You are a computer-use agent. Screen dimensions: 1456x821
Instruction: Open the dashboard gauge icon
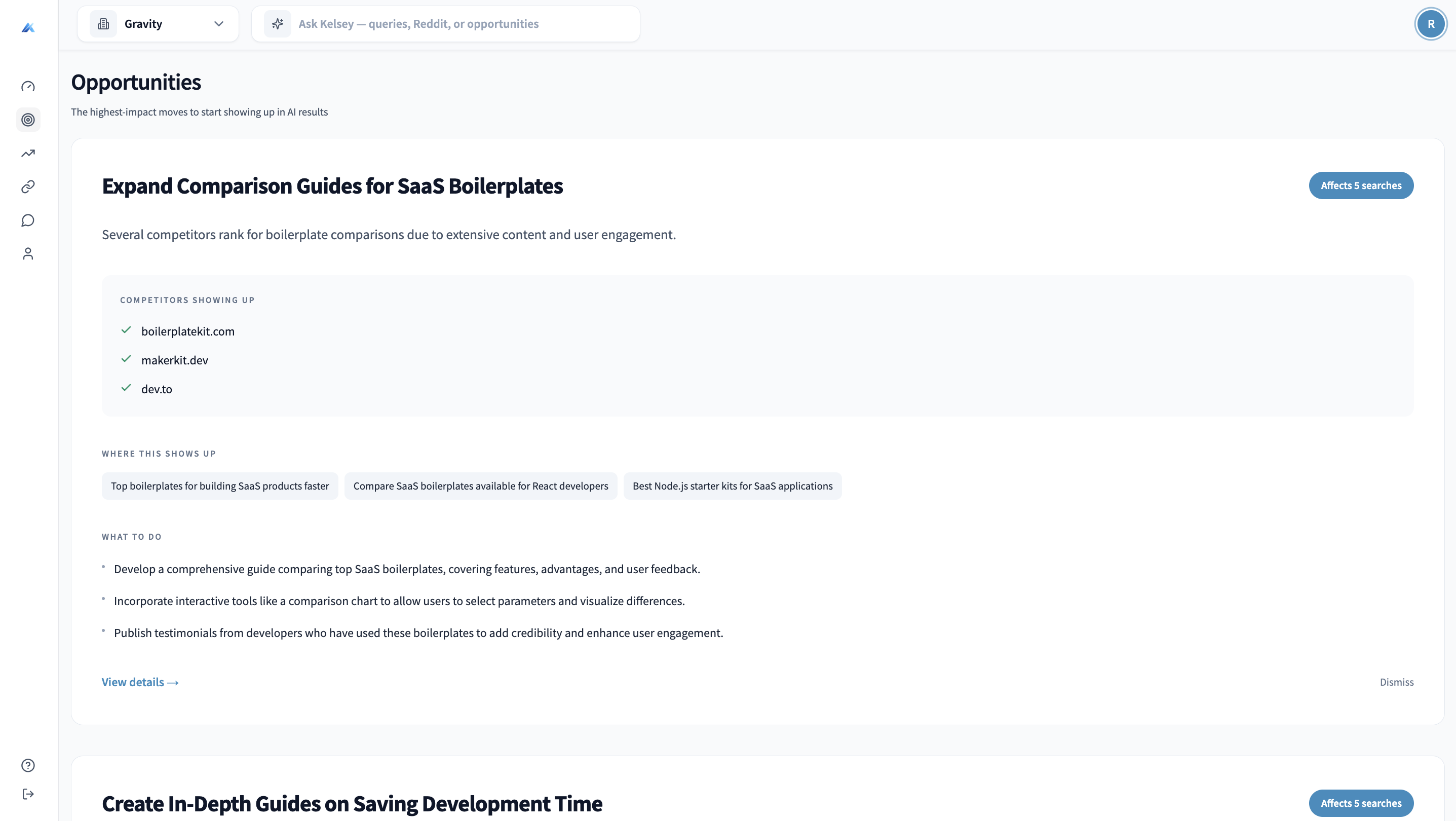tap(28, 87)
